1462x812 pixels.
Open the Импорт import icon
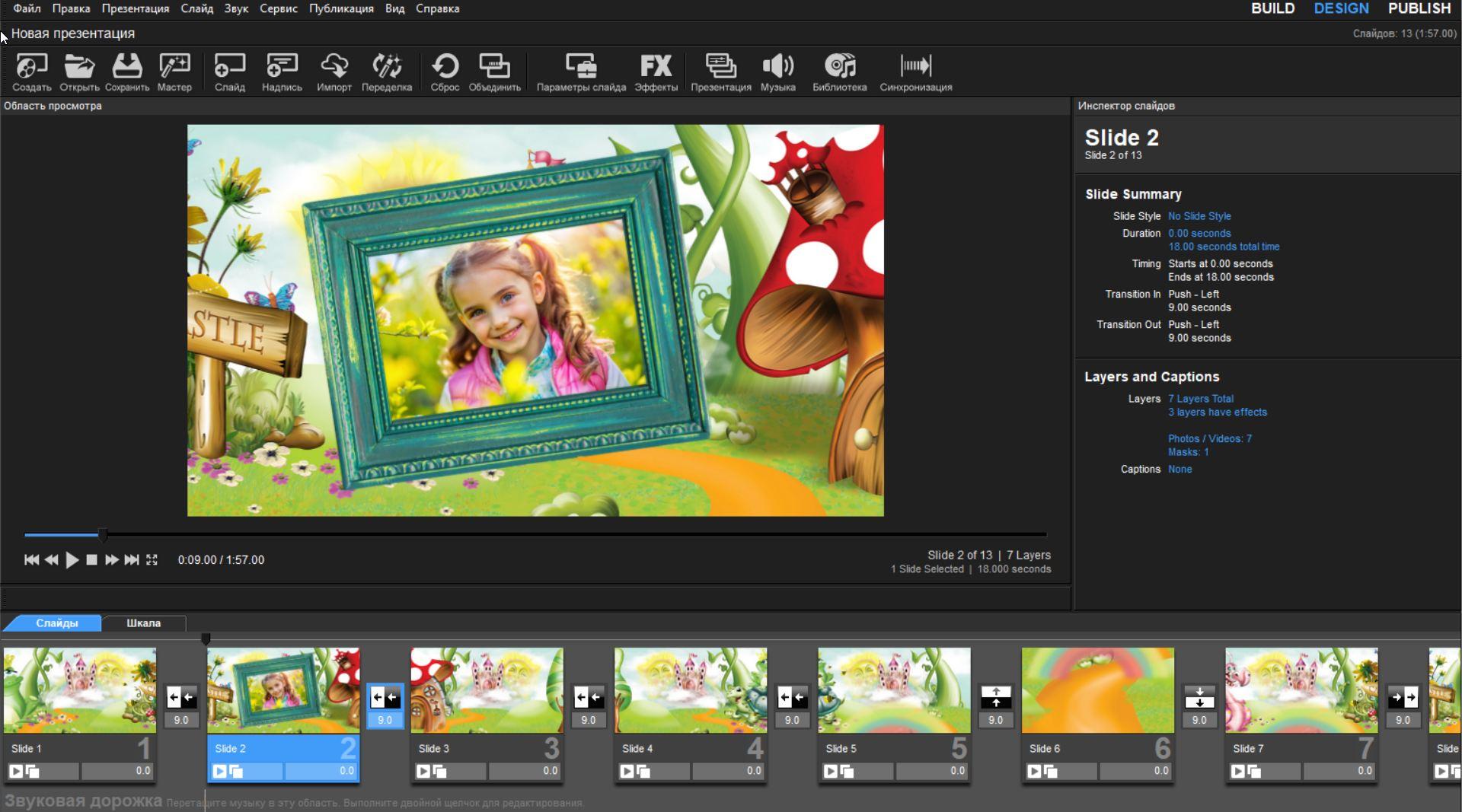334,72
